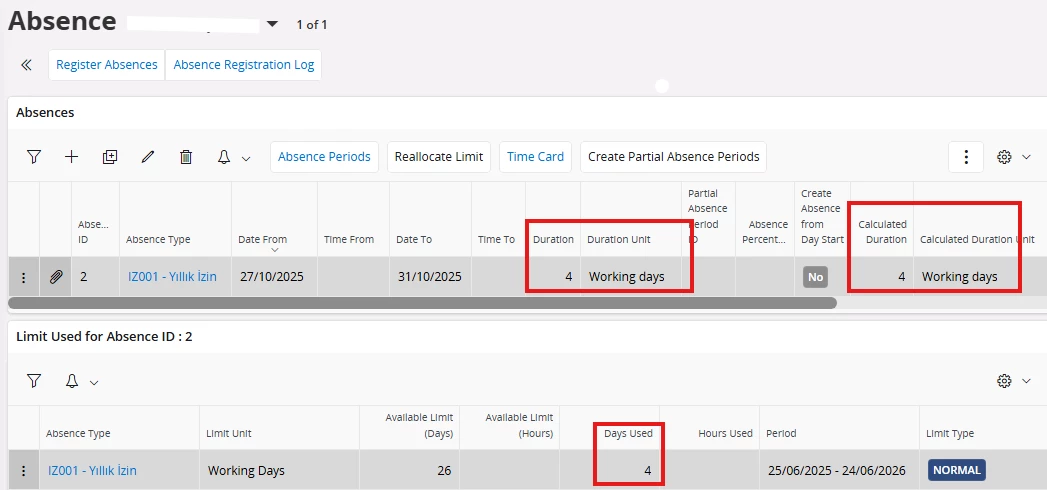Open row menu for Absence ID 2
The height and width of the screenshot is (490, 1047).
[x=24, y=276]
